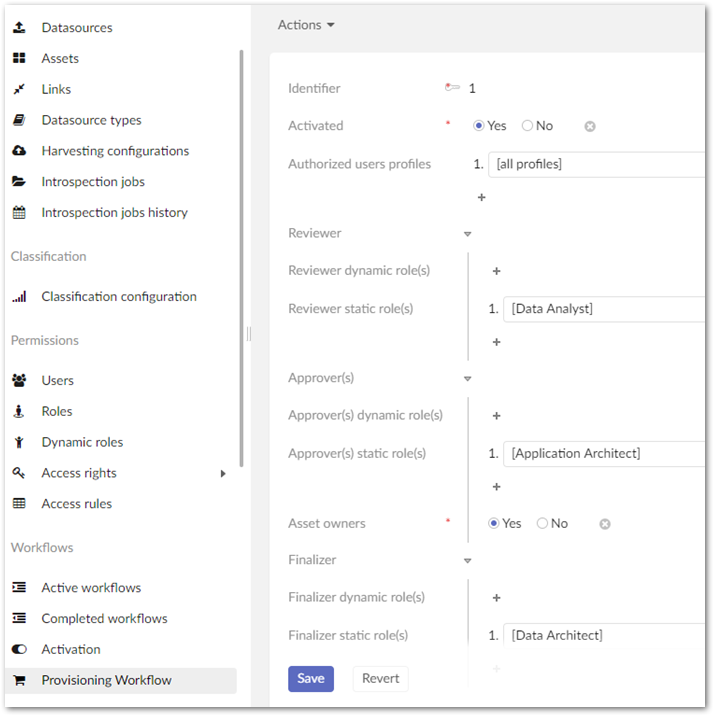Open Dynamic roles in sidebar
The height and width of the screenshot is (716, 714).
82,442
